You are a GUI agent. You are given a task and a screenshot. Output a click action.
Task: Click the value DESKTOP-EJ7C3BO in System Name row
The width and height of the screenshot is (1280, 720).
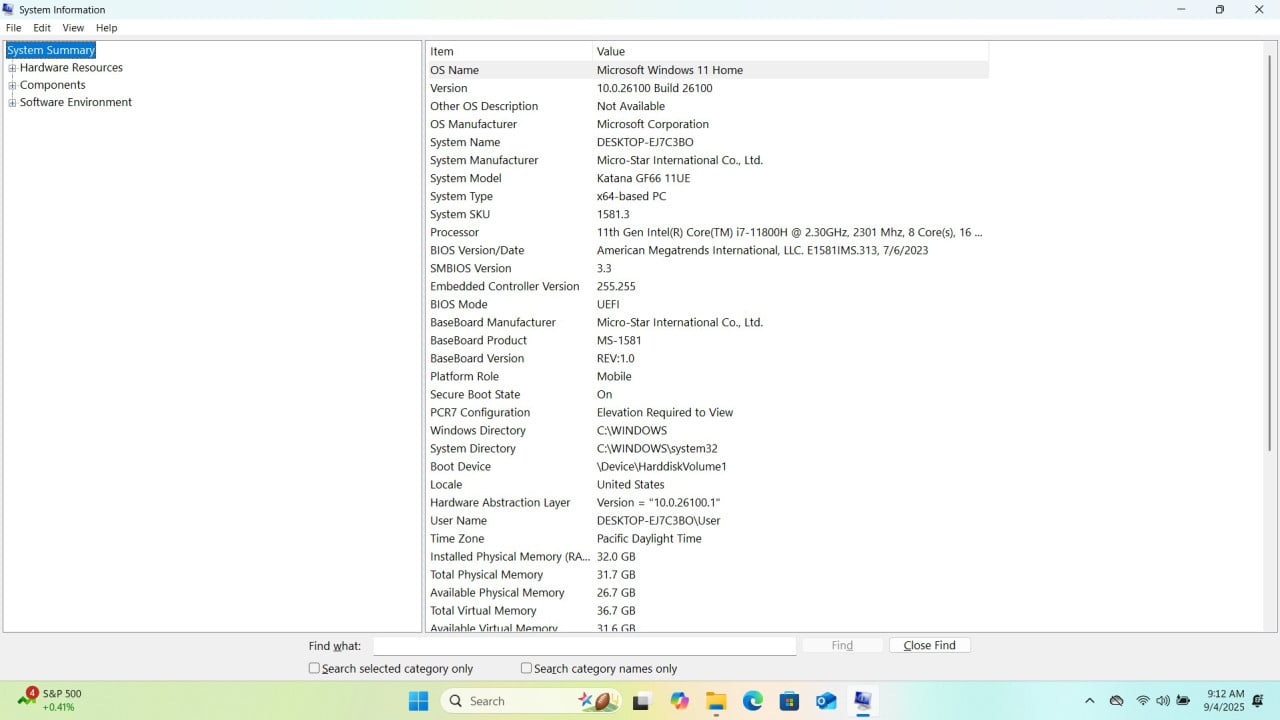pyautogui.click(x=645, y=142)
